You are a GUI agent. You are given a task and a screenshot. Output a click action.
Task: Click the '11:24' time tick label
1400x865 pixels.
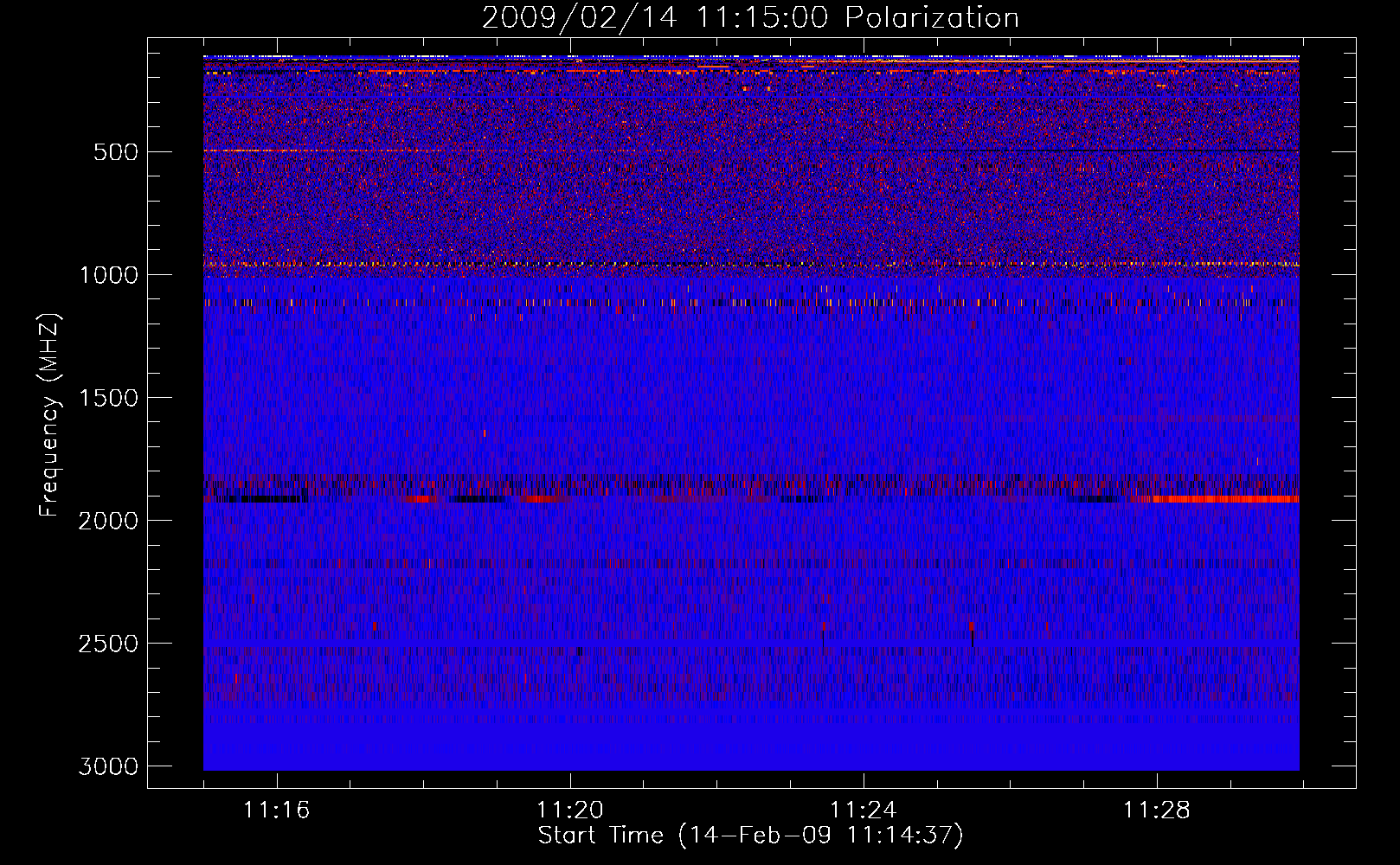pyautogui.click(x=863, y=811)
